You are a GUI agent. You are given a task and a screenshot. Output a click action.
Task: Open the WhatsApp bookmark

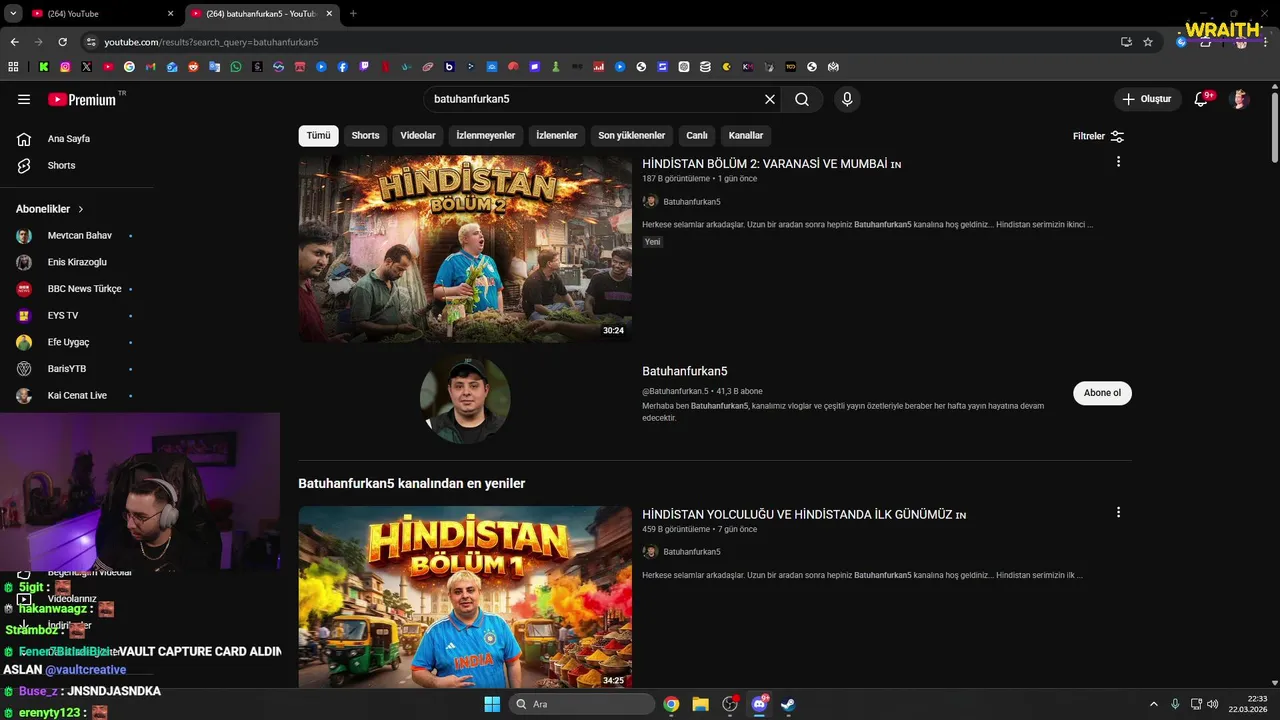click(x=236, y=67)
